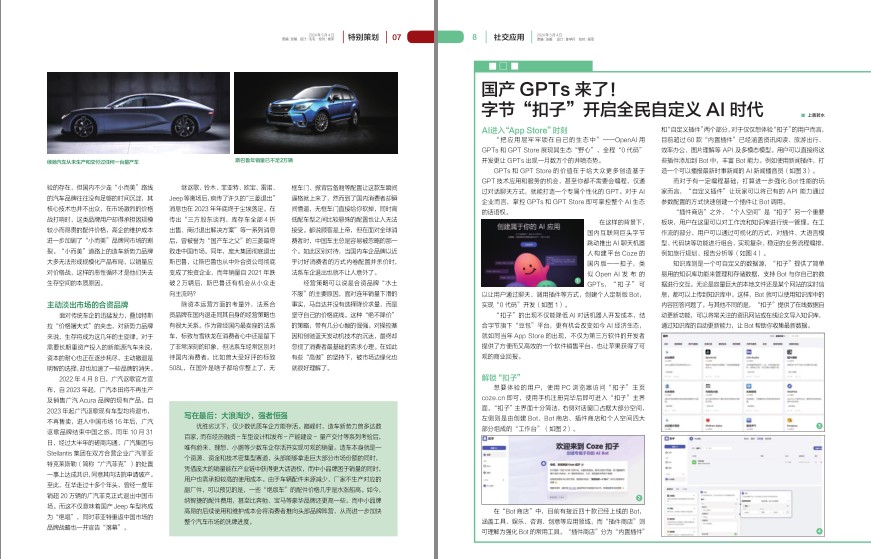Open the 创建属于你的 AI 应用 mascot image
Image resolution: width=871 pixels, height=559 pixels.
click(x=532, y=253)
